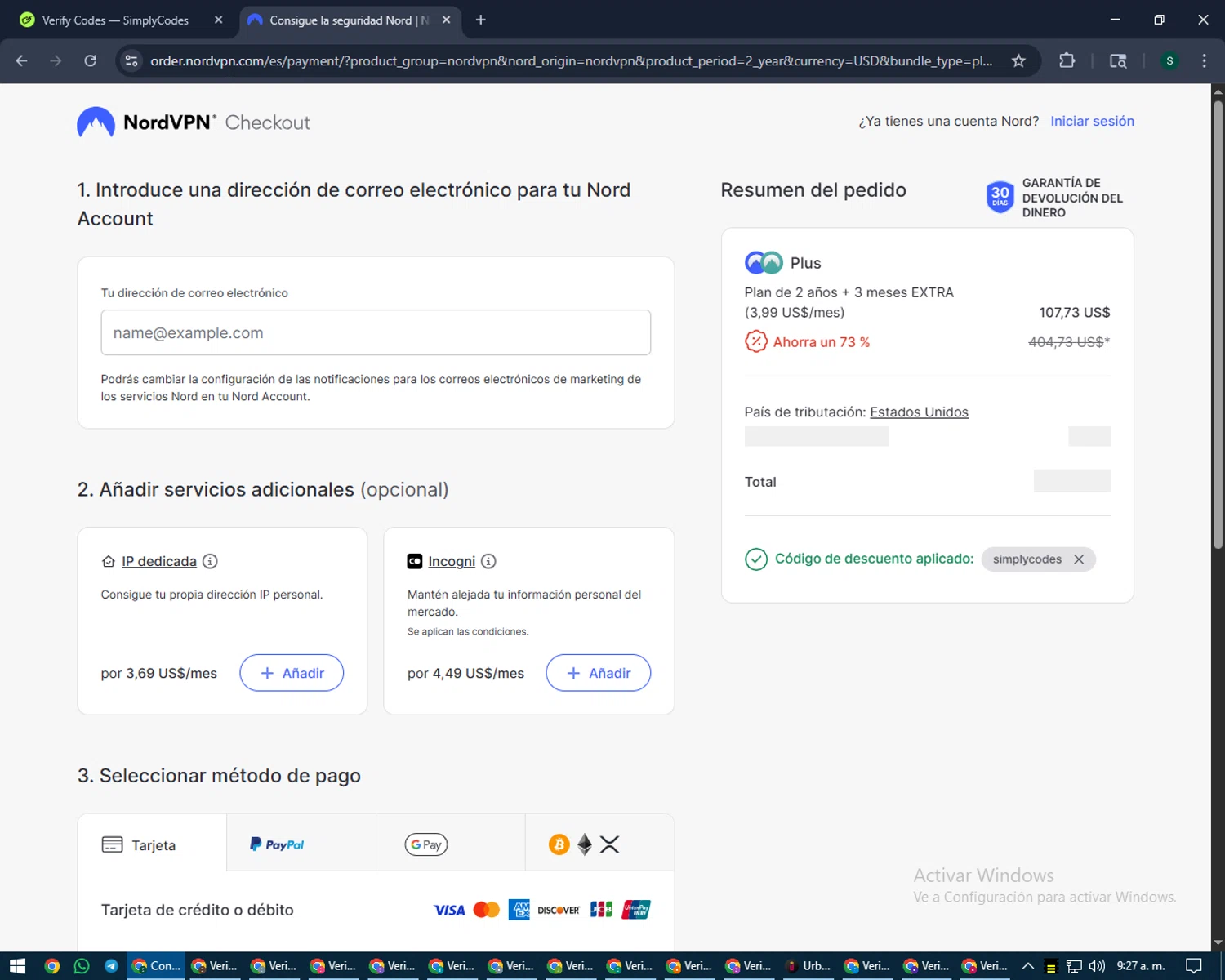1225x980 pixels.
Task: Open Telegram from the taskbar
Action: (111, 966)
